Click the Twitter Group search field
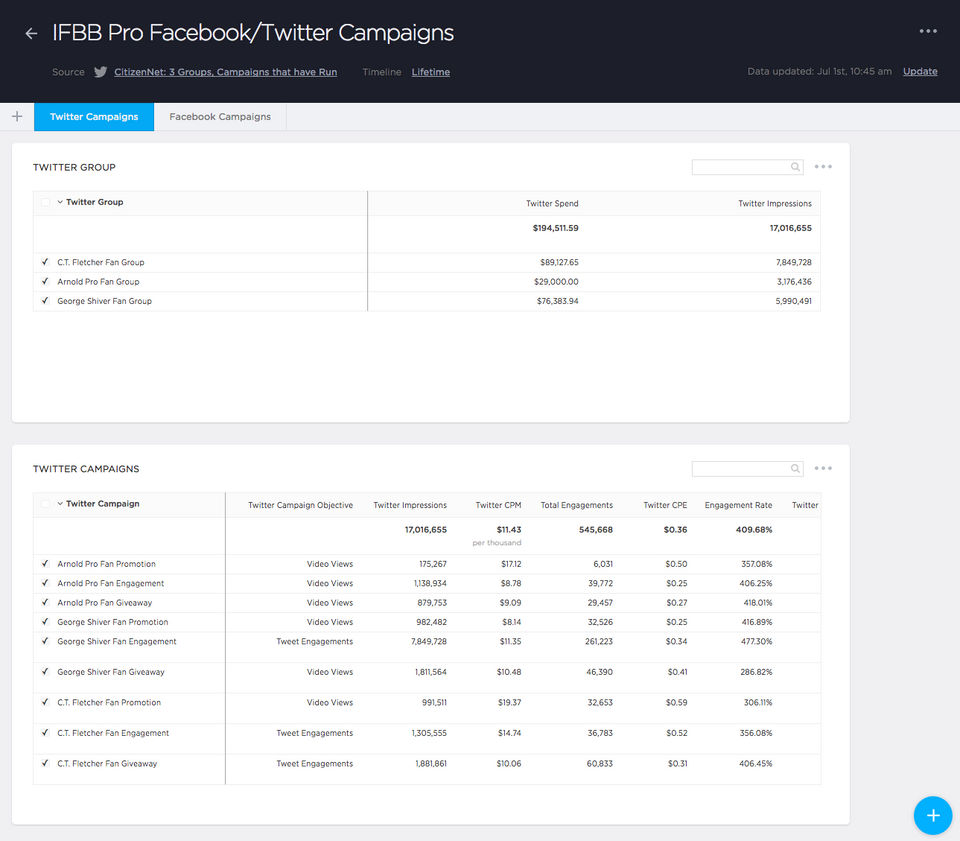 (x=740, y=168)
